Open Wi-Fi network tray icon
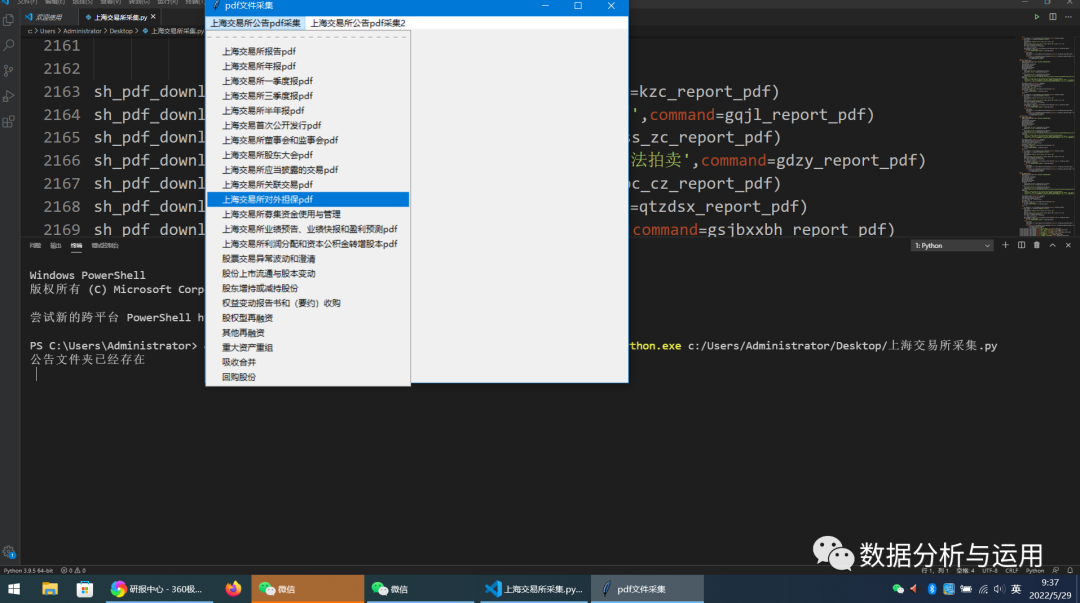This screenshot has width=1080, height=603. [983, 589]
